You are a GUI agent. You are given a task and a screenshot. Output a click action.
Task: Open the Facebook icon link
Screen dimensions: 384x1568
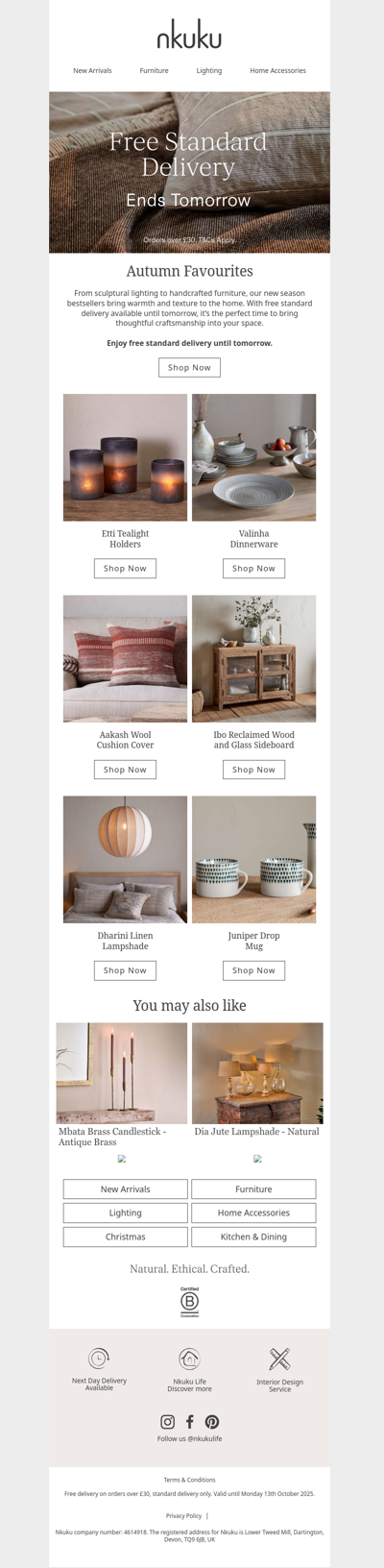click(x=189, y=1421)
